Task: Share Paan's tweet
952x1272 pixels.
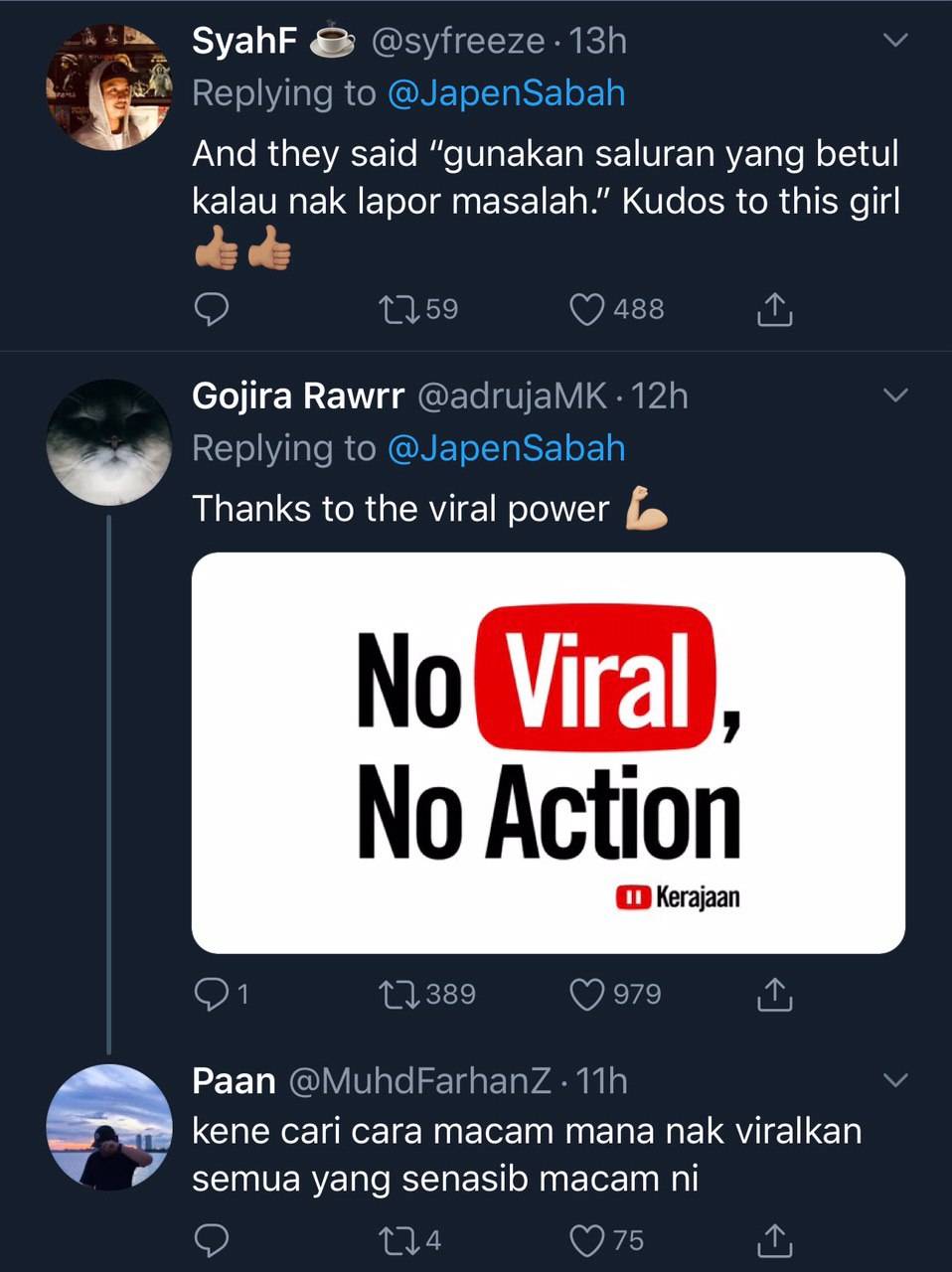Action: (x=774, y=1240)
